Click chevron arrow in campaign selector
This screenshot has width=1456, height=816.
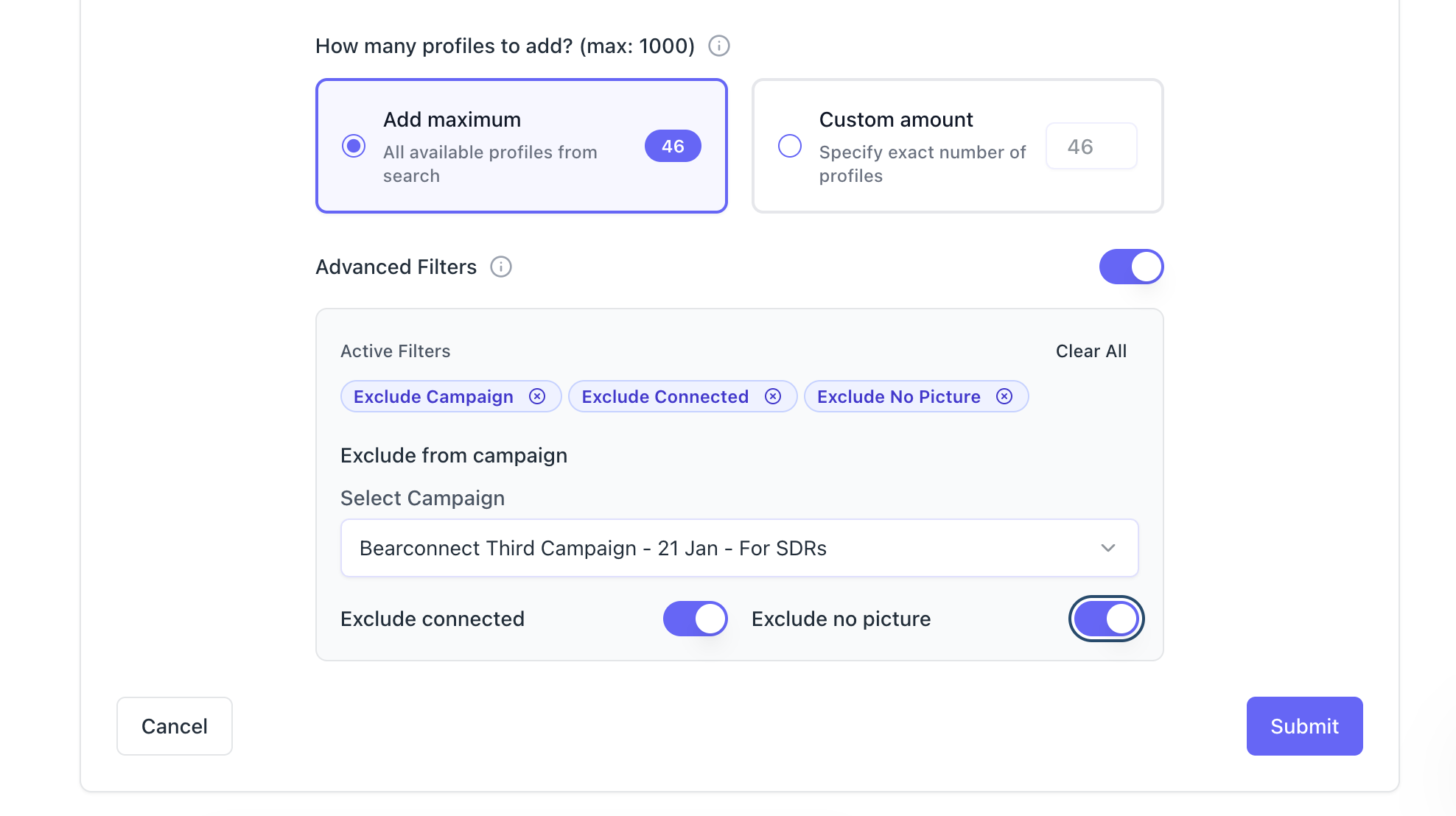tap(1107, 548)
